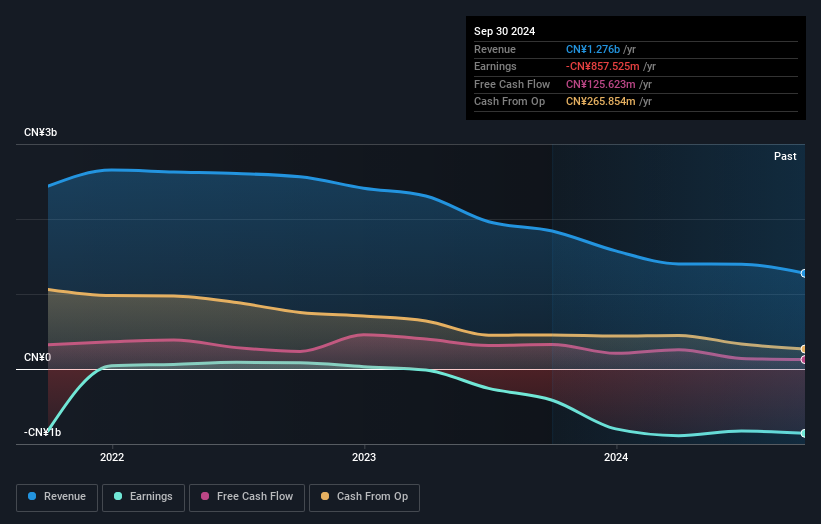Toggle the Earnings legend button
Screen dimensions: 821x524
[x=143, y=497]
